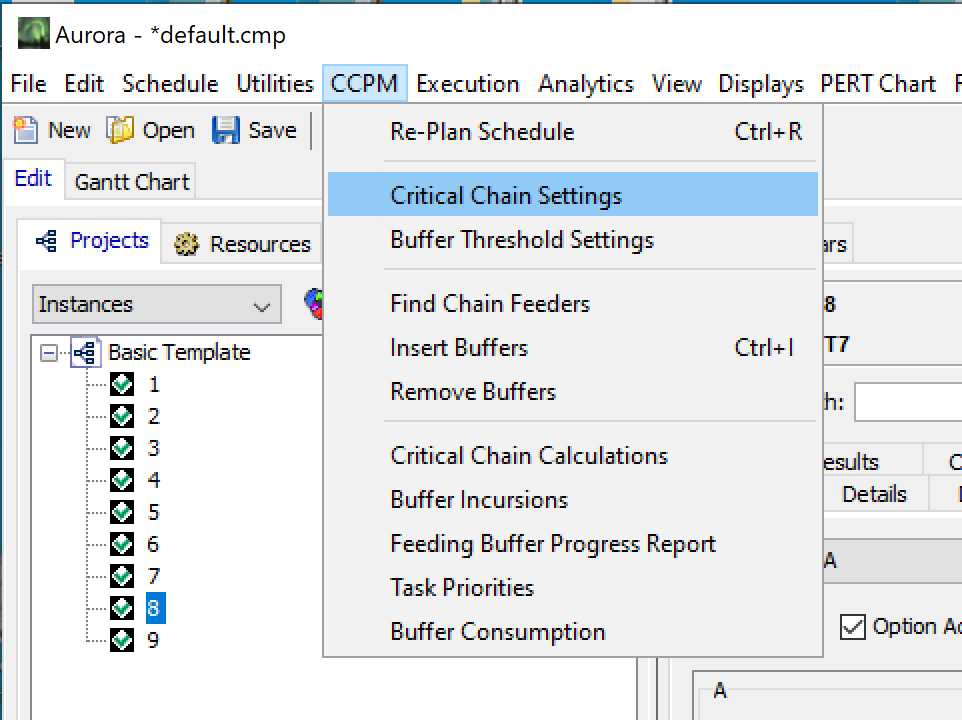Click the green check icon for task 3

122,448
